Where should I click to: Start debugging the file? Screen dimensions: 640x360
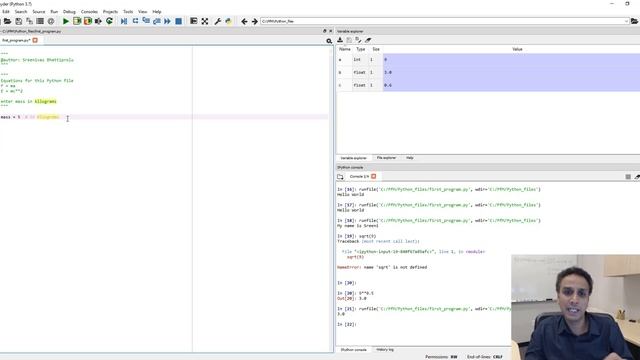[124, 21]
